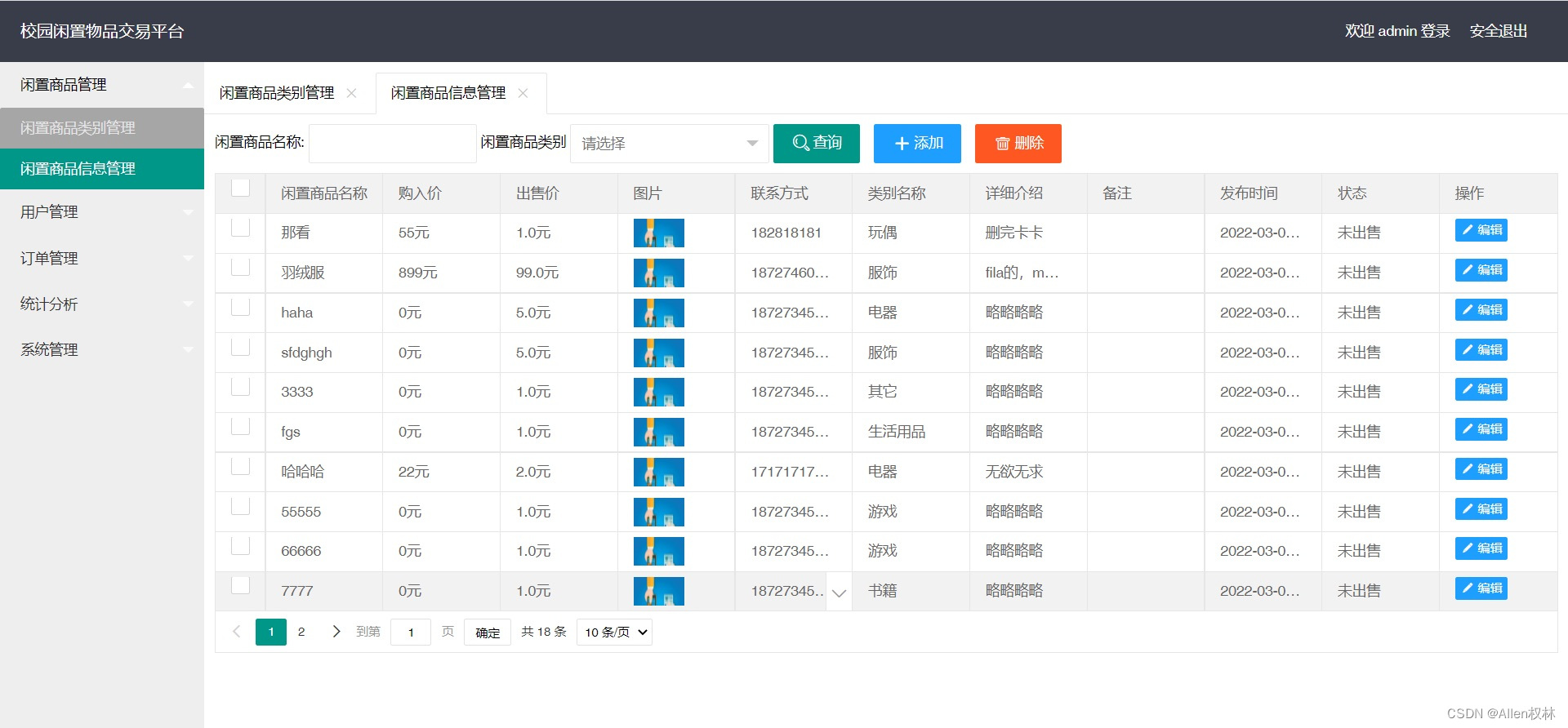The image size is (1568, 728).
Task: Open the image thumbnail for 哈哈哈
Action: coord(659,472)
